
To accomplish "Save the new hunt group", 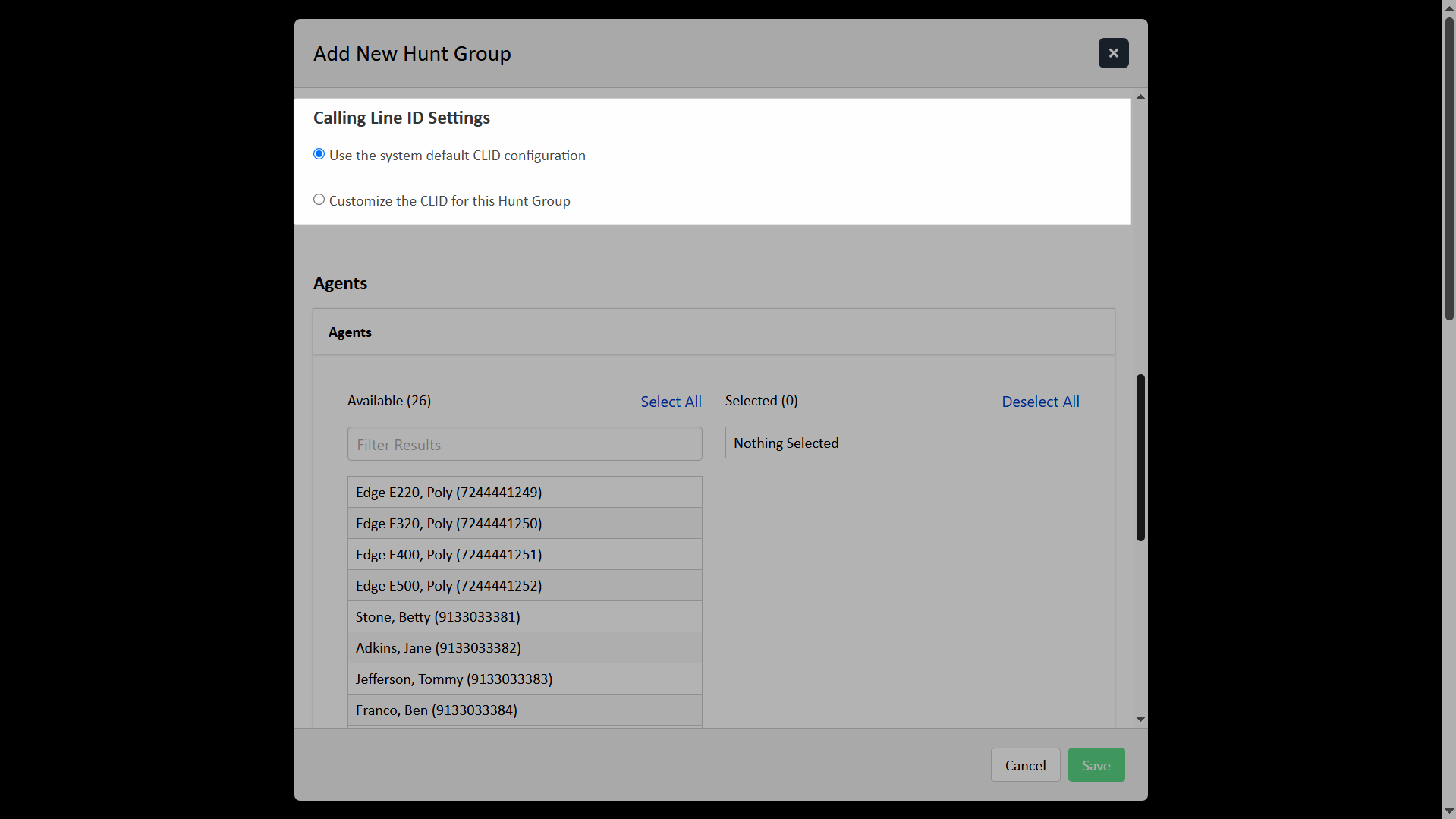I will pos(1096,765).
